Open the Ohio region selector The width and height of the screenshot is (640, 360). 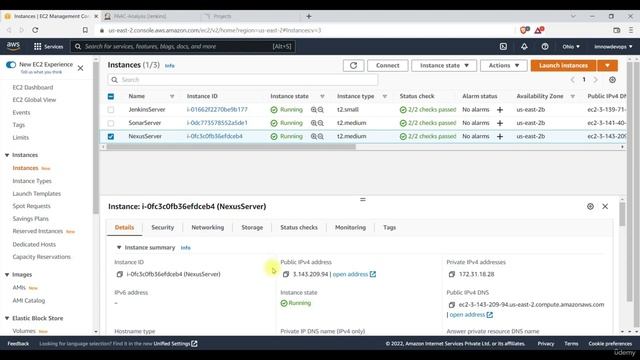[x=571, y=47]
